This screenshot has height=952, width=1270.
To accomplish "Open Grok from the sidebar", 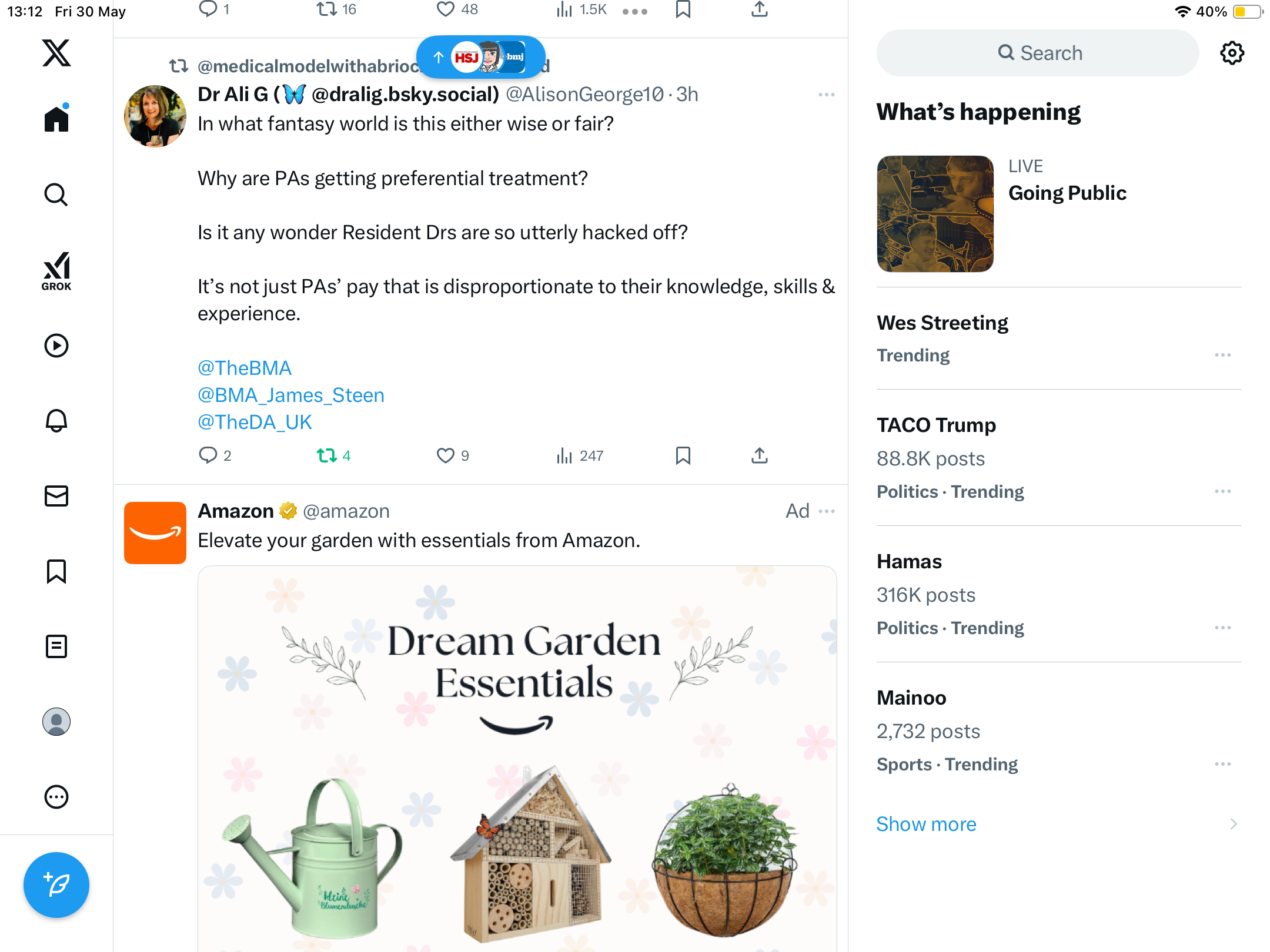I will tap(56, 271).
